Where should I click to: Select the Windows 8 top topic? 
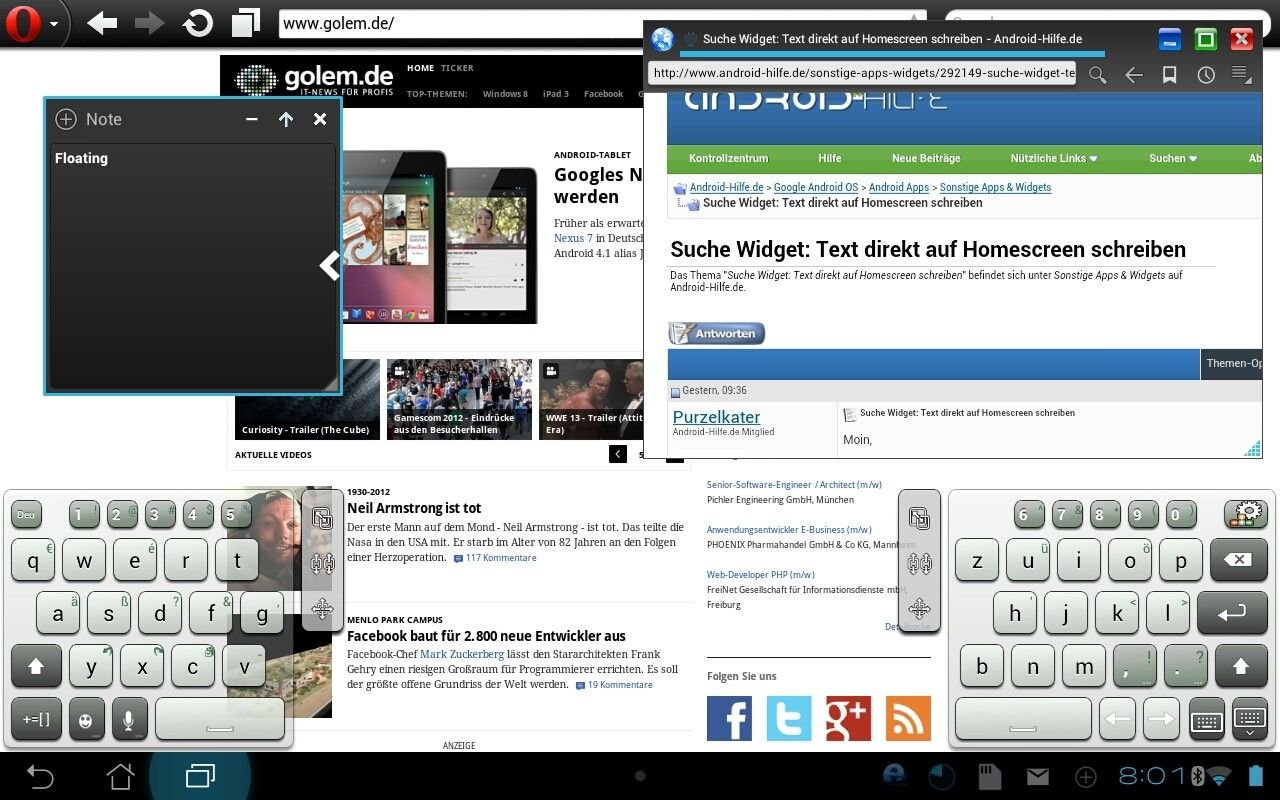click(505, 94)
